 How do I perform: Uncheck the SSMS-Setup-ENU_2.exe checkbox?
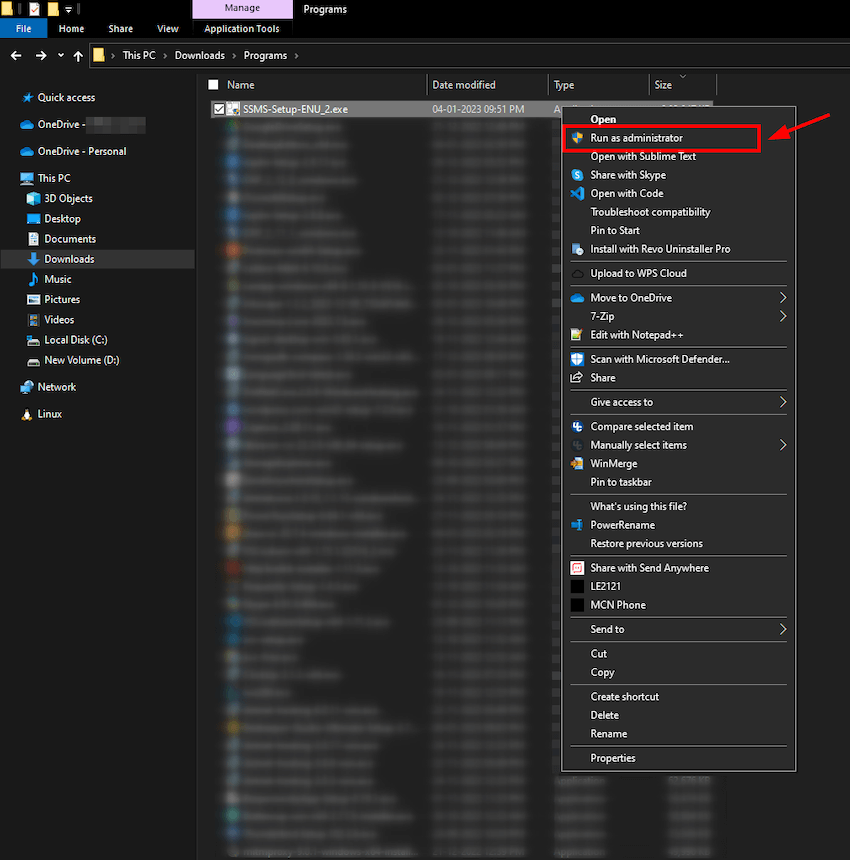point(219,109)
